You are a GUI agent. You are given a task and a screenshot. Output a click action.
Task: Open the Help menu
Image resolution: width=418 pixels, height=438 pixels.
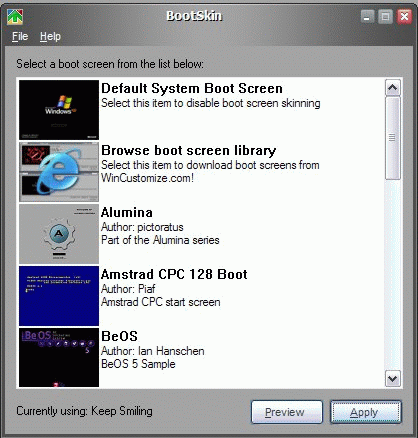50,36
